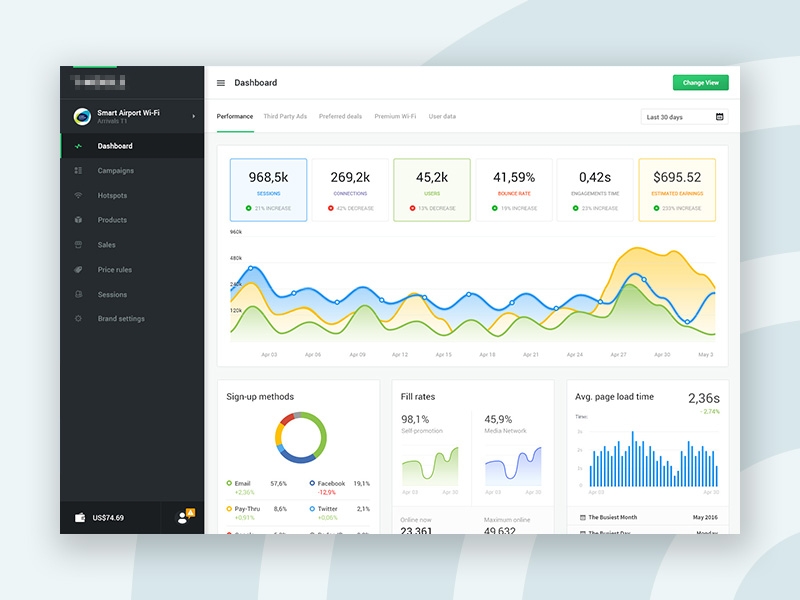Select the Sessions metric card
The height and width of the screenshot is (600, 800).
(x=268, y=189)
